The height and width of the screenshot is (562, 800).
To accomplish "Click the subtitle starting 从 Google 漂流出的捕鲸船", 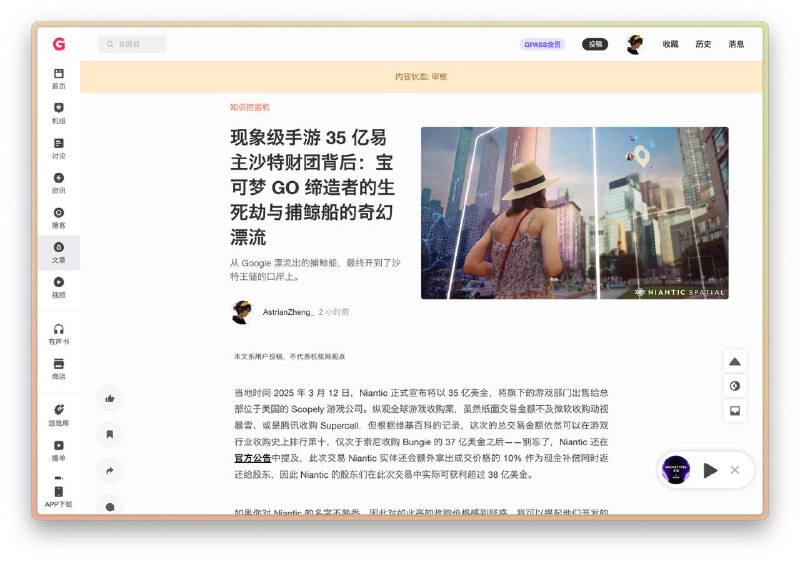I will point(315,270).
